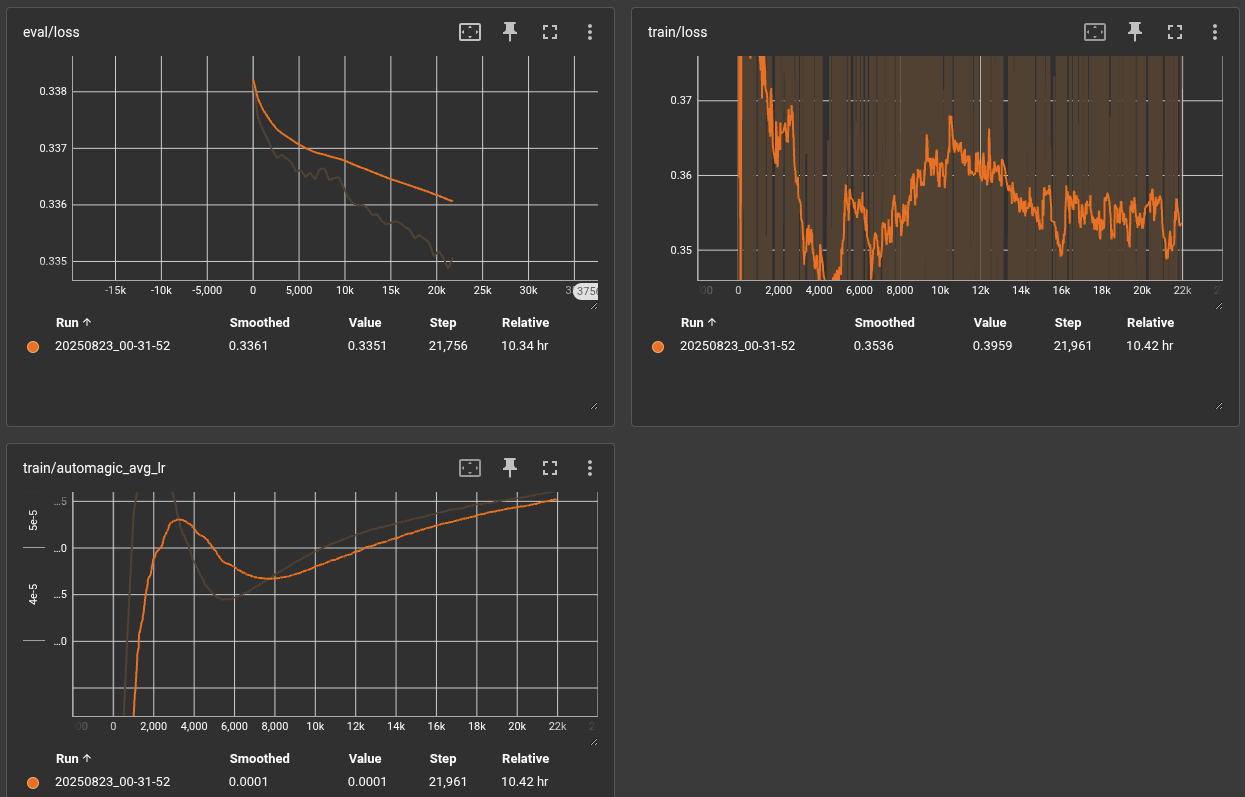Click 5e-5 y-axis label in automagic_avg_lr chart
The image size is (1245, 797).
click(33, 519)
